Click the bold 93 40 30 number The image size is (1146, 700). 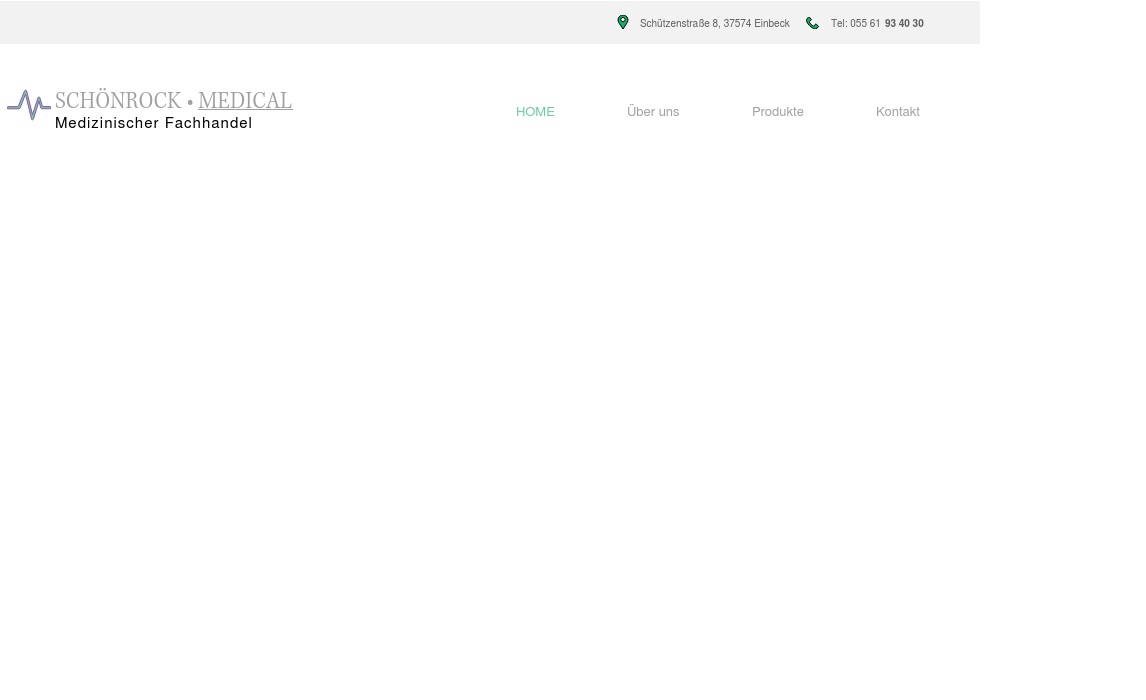[904, 23]
